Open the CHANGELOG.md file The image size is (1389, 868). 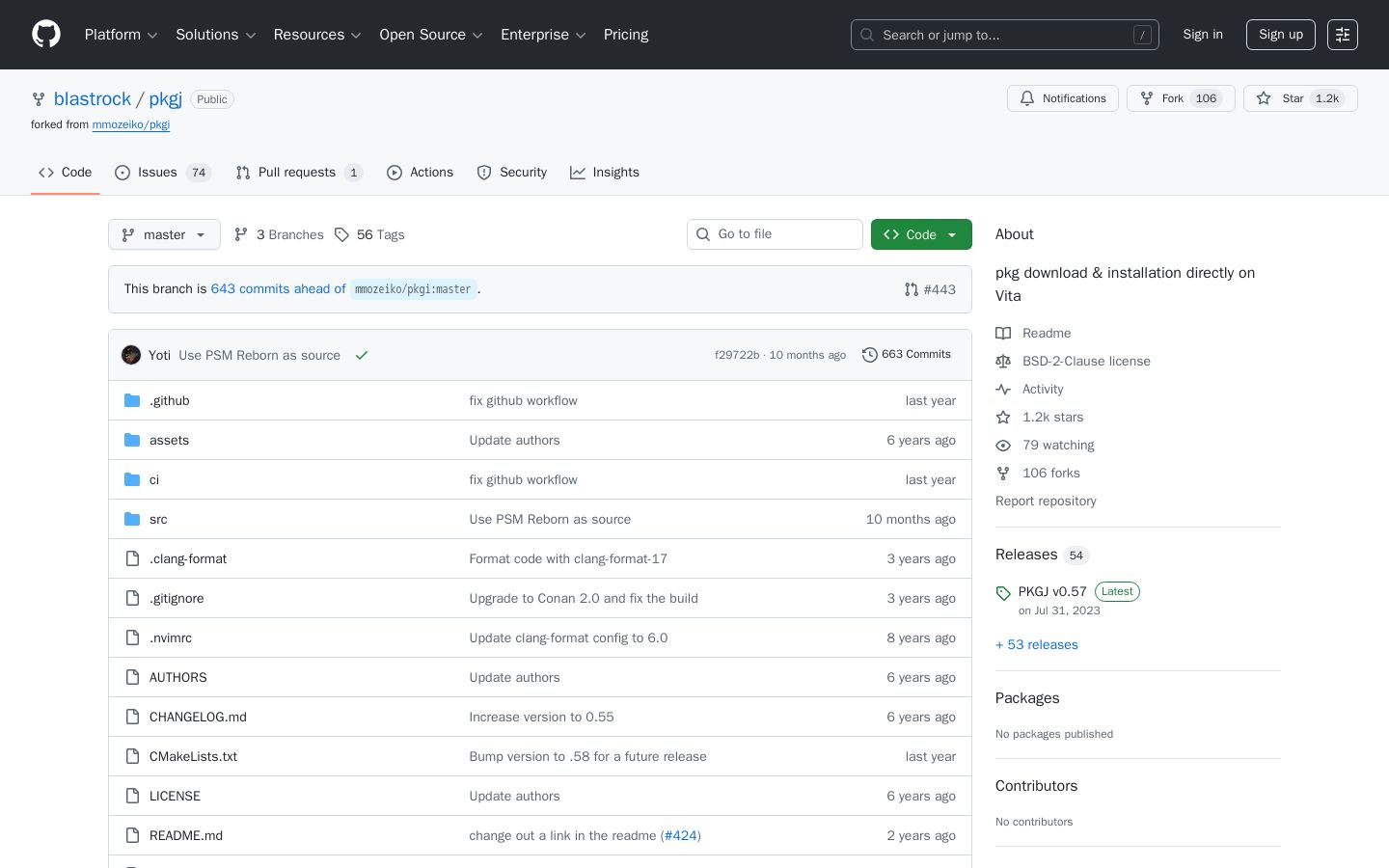click(198, 717)
